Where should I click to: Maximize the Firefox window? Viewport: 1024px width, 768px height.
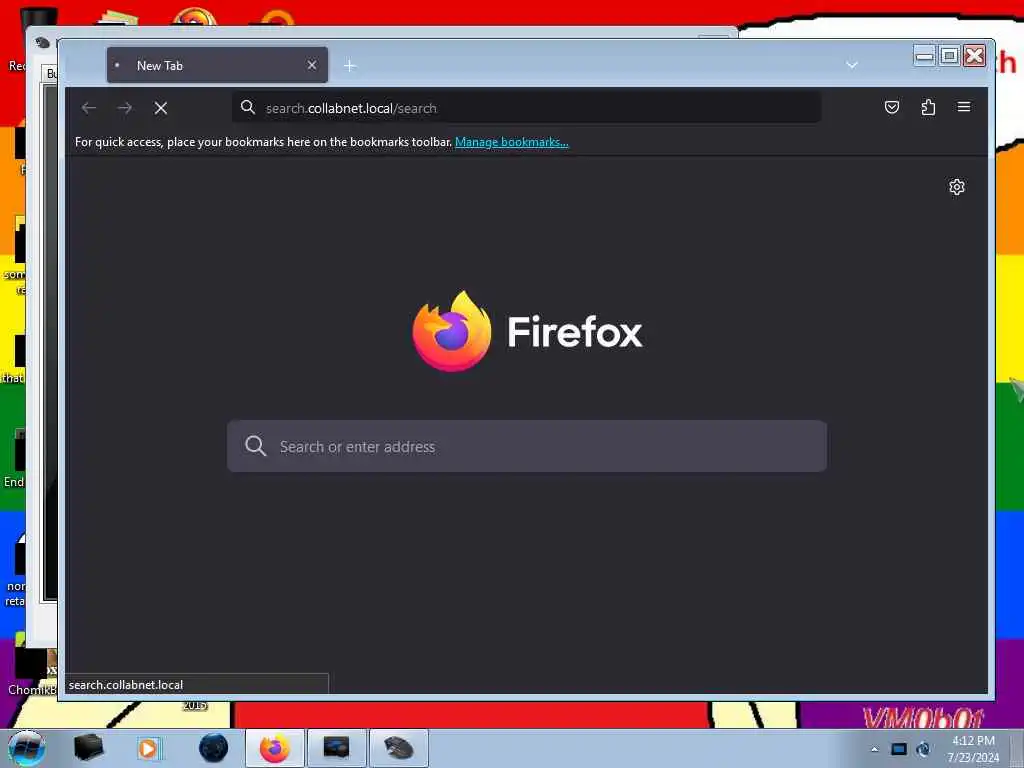coord(950,56)
